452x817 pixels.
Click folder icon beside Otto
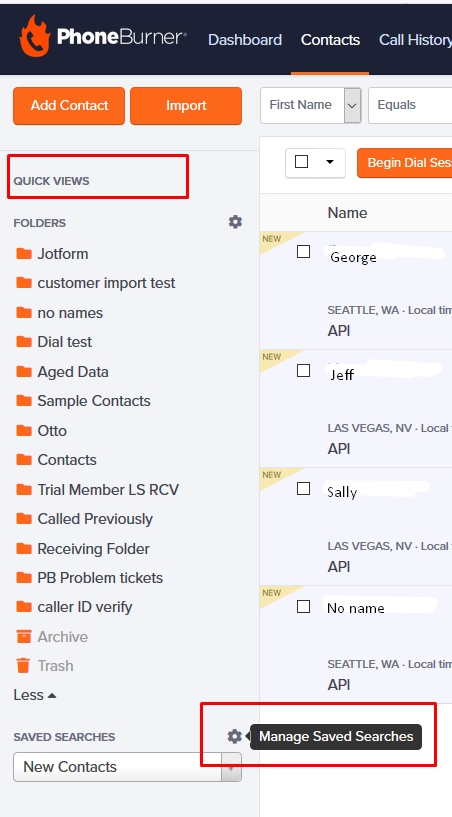[x=23, y=430]
